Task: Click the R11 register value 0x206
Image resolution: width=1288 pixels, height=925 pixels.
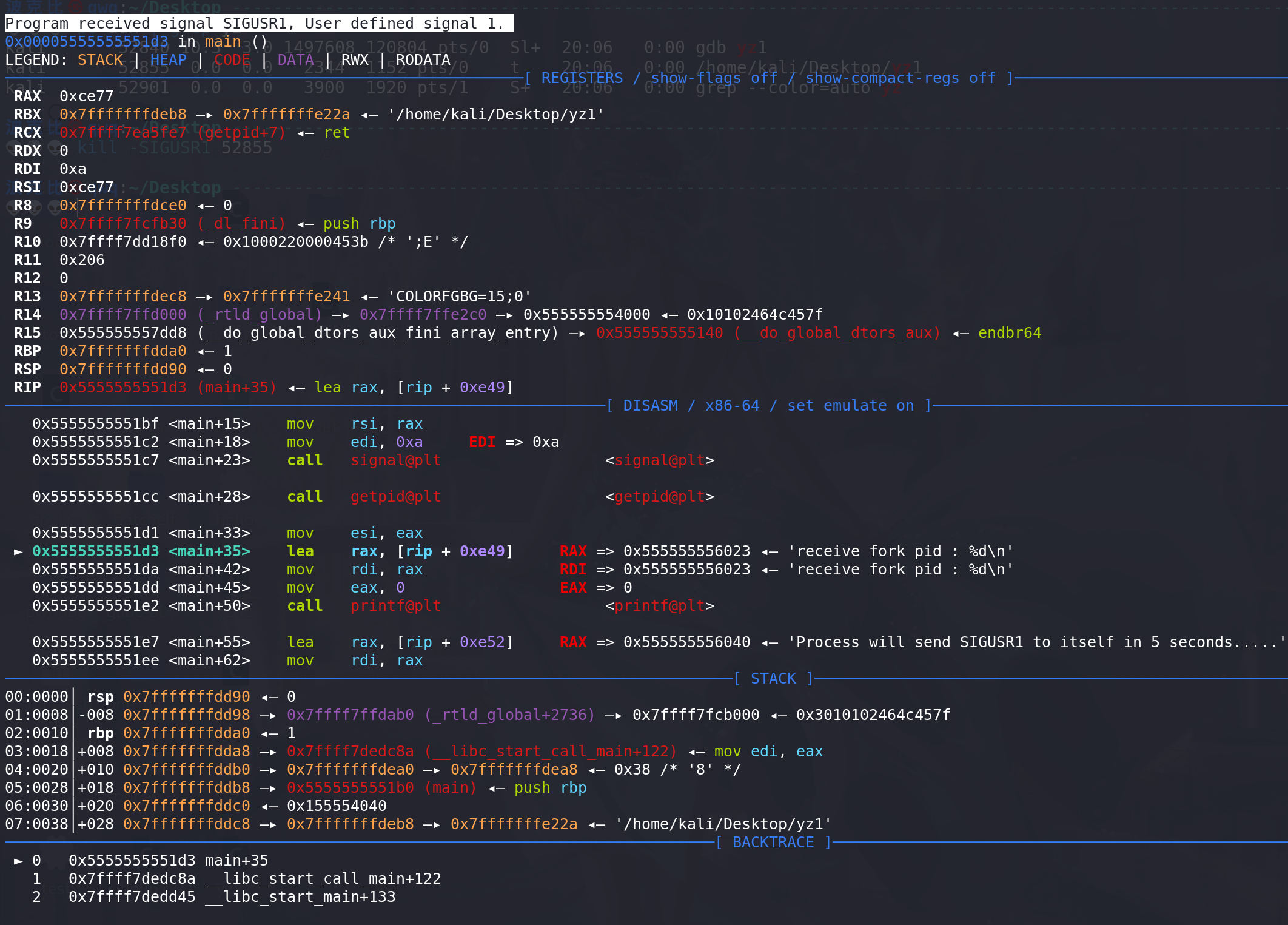Action: pos(82,260)
